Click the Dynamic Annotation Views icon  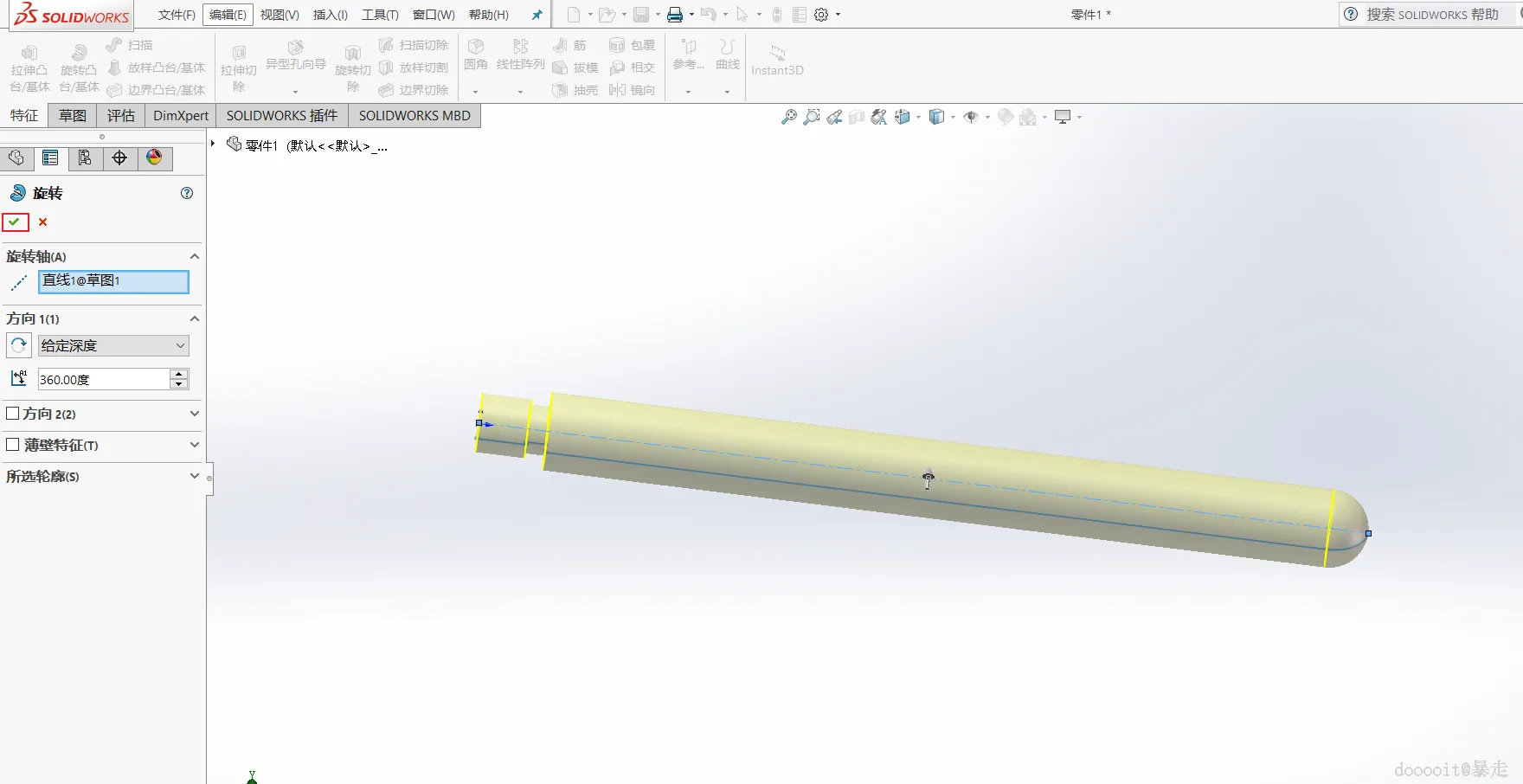879,117
